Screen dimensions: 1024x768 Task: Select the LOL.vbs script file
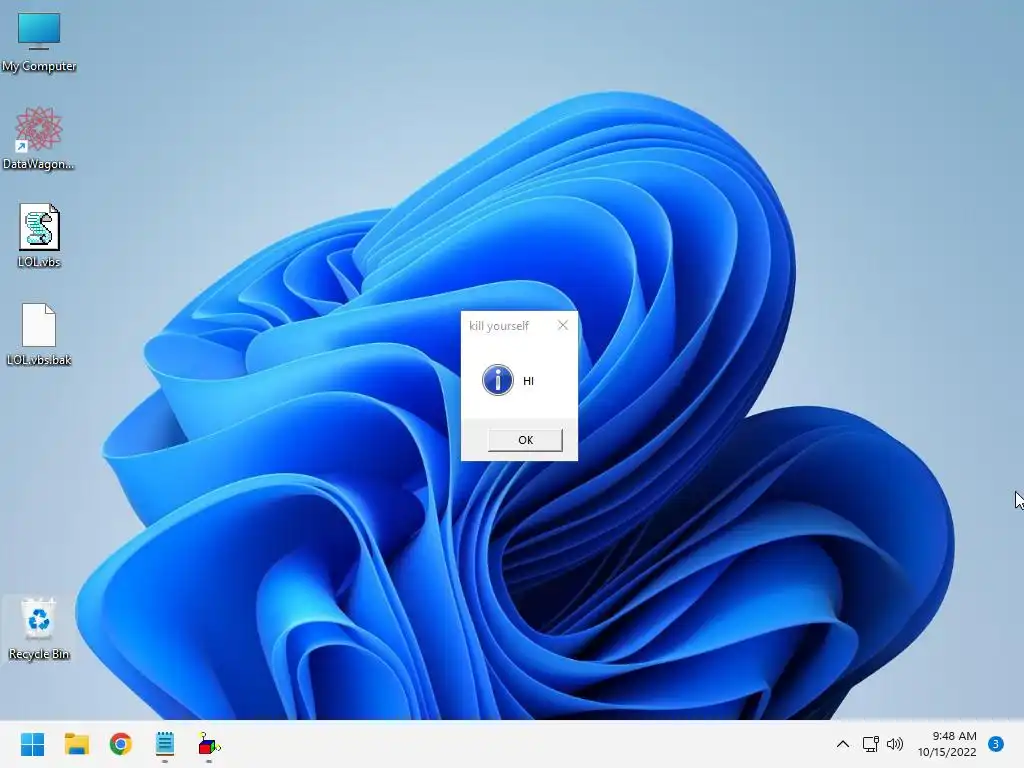click(39, 236)
